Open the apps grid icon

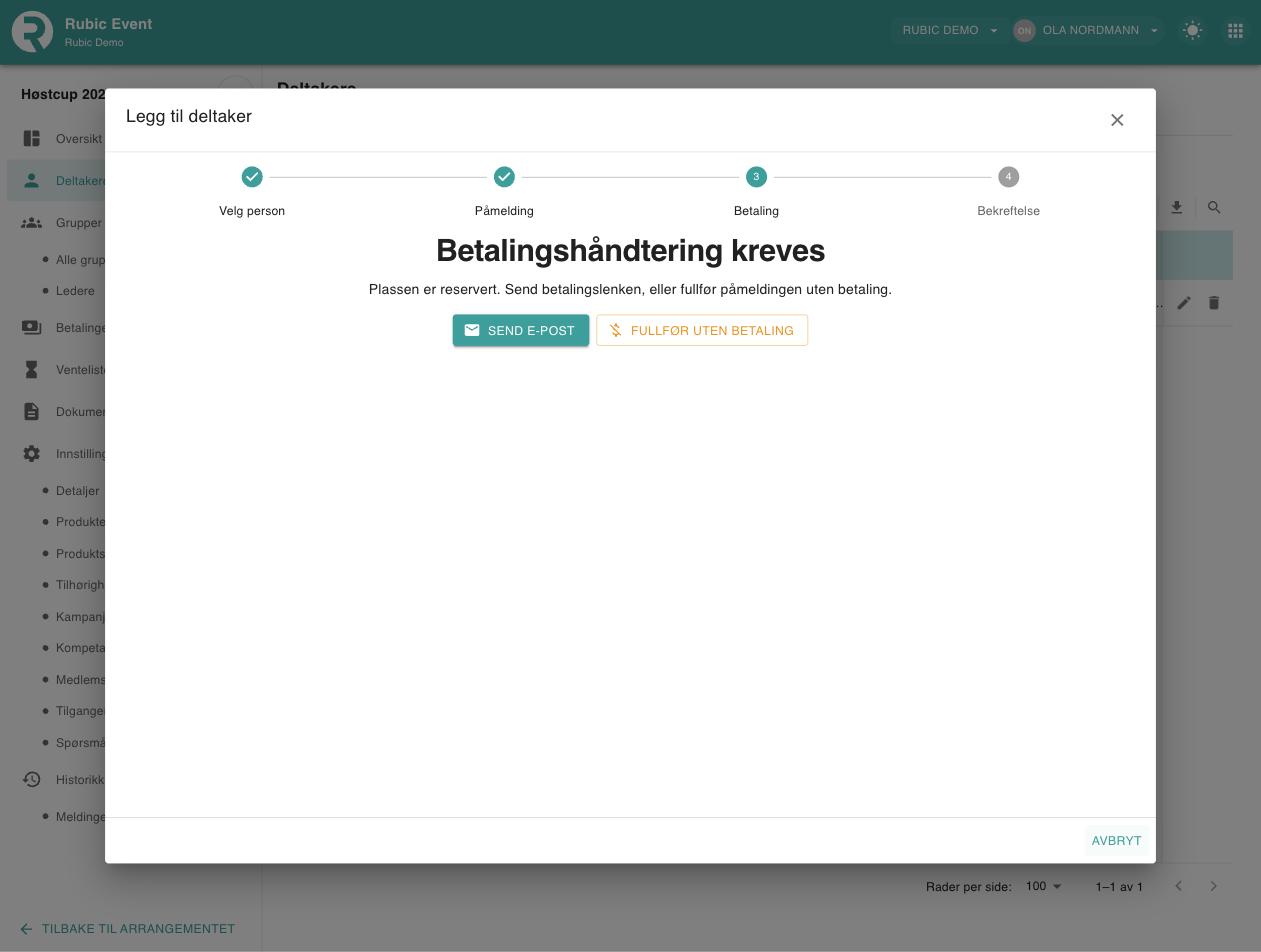tap(1235, 31)
